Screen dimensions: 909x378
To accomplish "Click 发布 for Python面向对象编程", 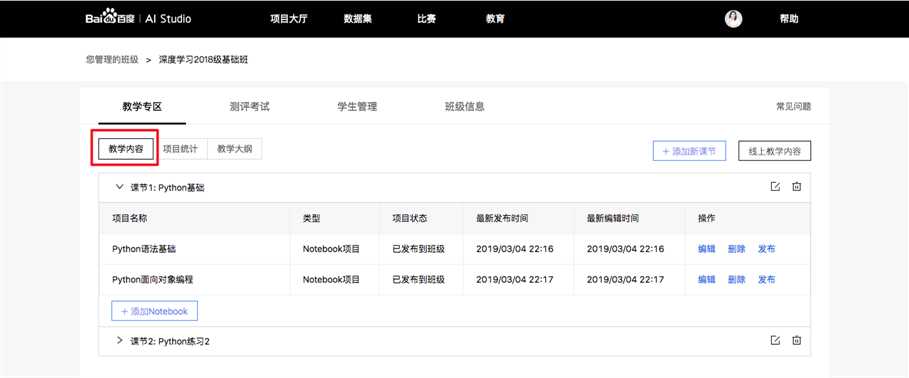I will pos(766,279).
